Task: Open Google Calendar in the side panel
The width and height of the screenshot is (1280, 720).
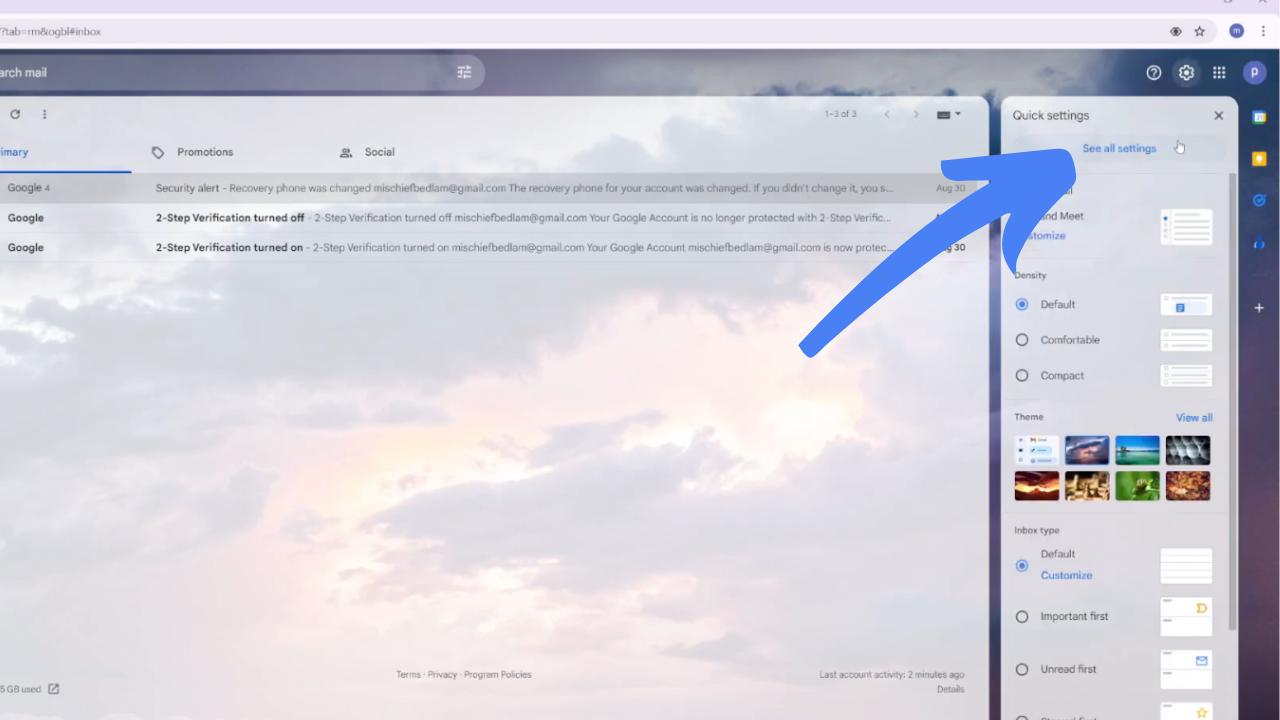Action: pyautogui.click(x=1260, y=117)
